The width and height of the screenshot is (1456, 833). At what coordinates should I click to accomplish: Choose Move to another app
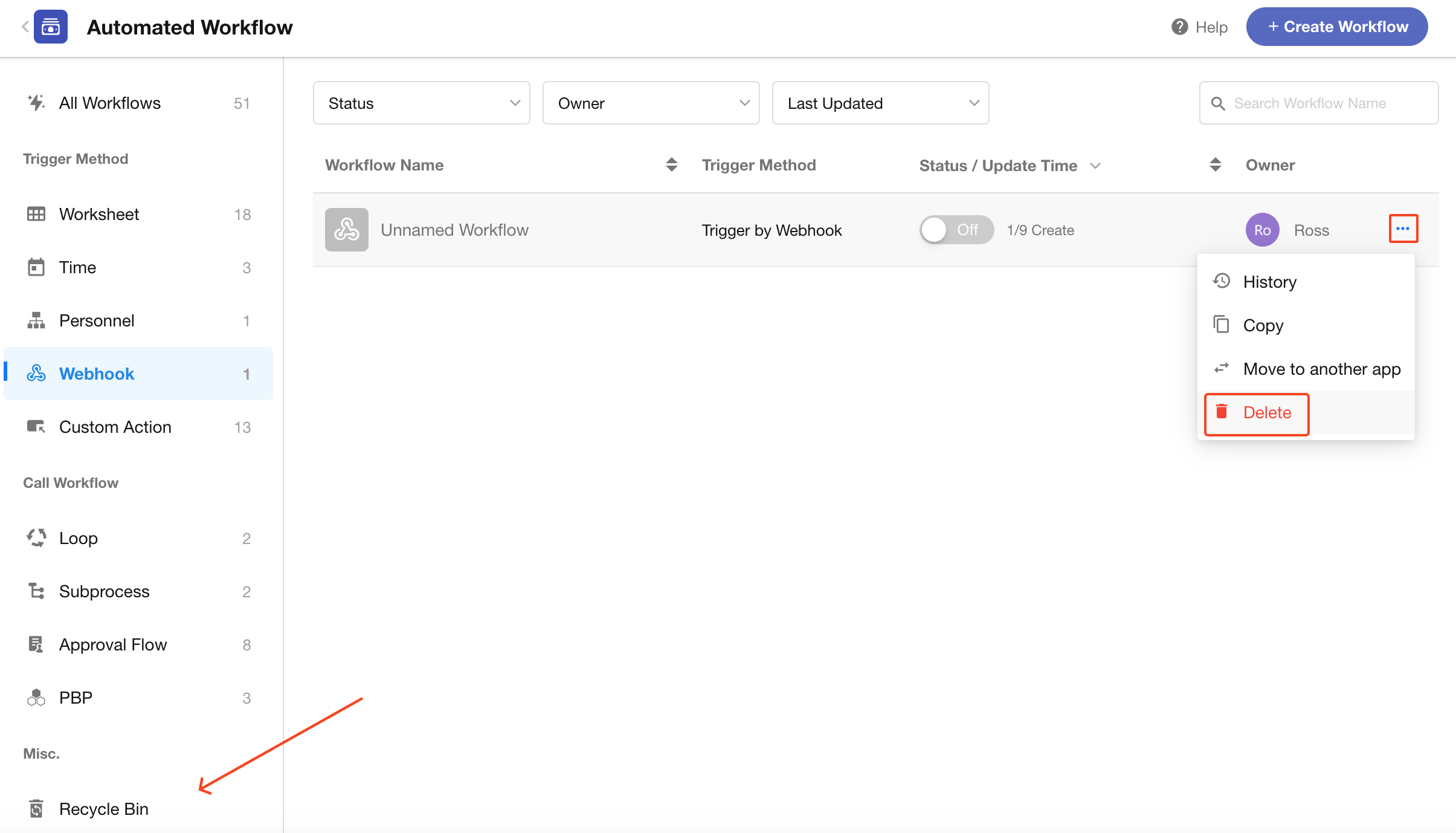click(x=1321, y=369)
